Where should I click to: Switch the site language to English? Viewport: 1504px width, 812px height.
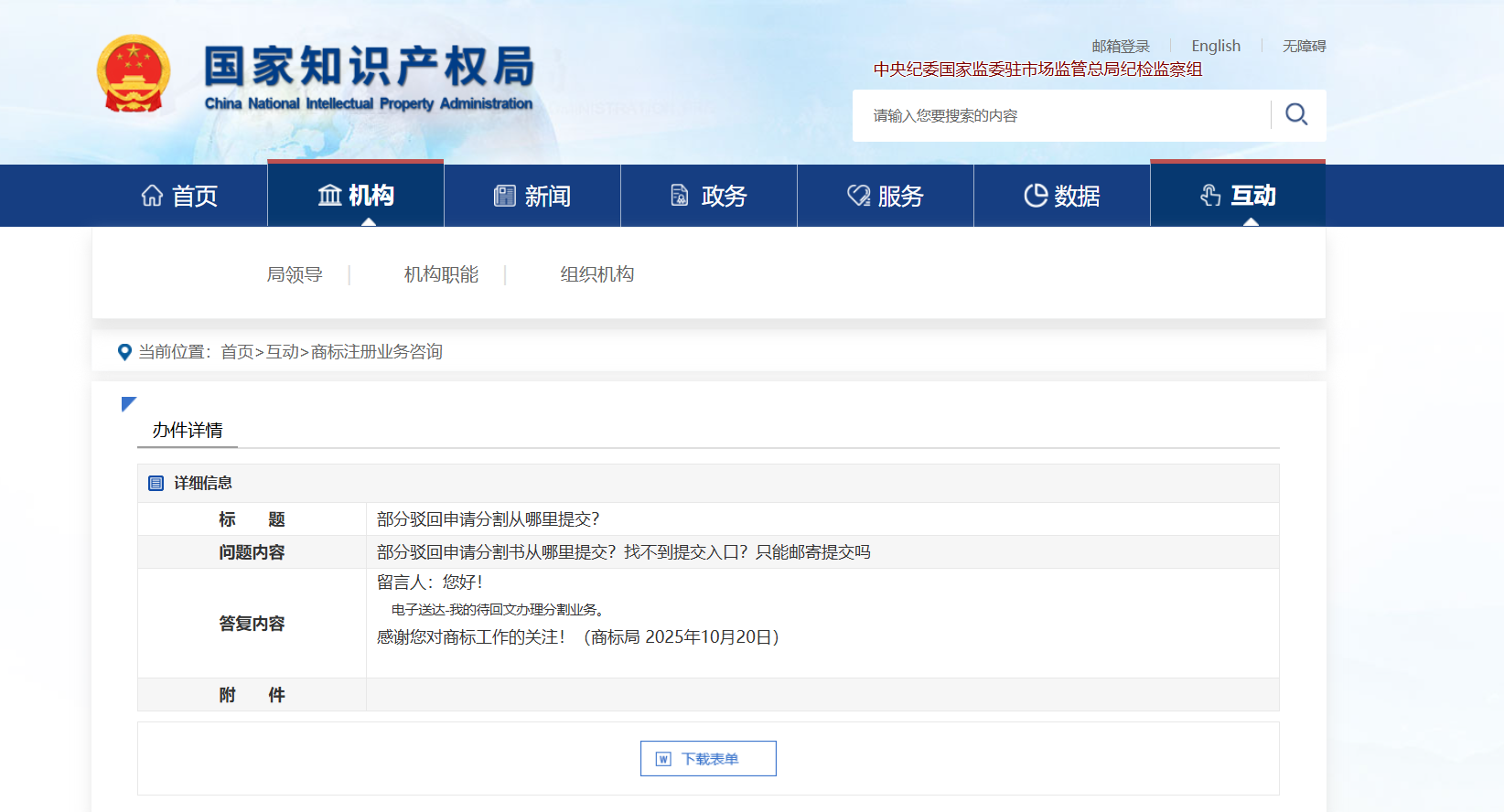point(1216,46)
